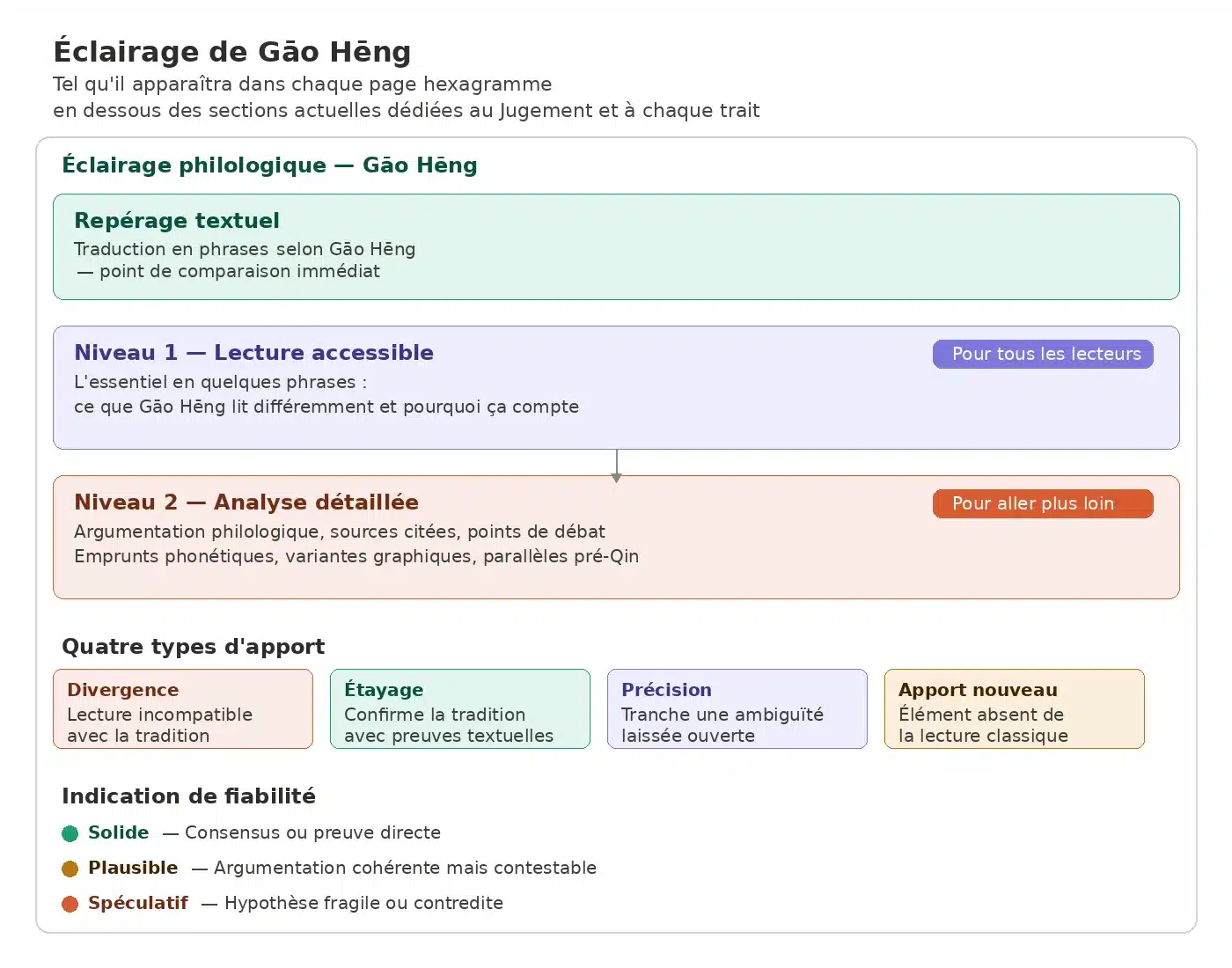
Task: Expand the Niveau 2 — Analyse détaillée panel
Action: [x=246, y=502]
